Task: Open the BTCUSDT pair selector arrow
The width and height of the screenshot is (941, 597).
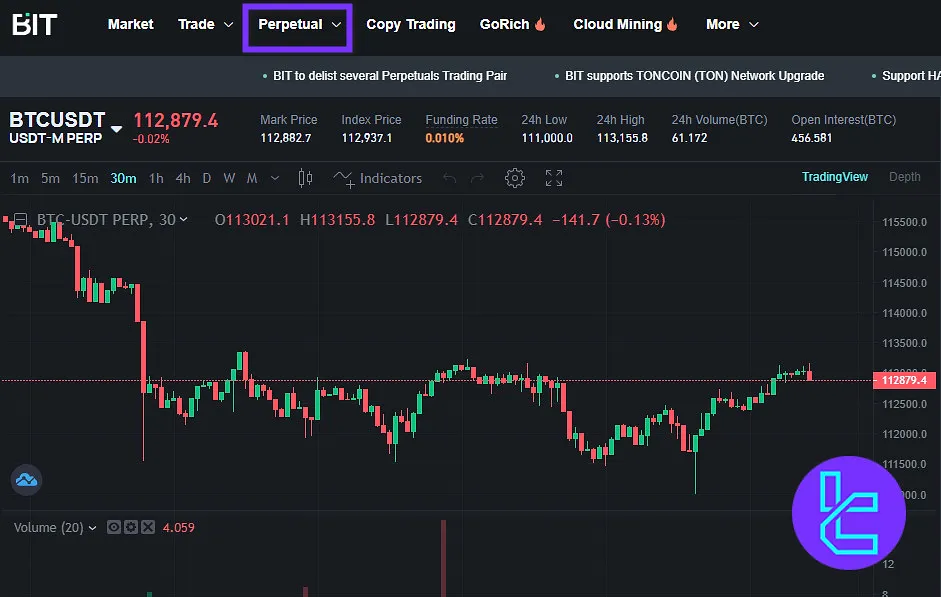Action: [117, 129]
